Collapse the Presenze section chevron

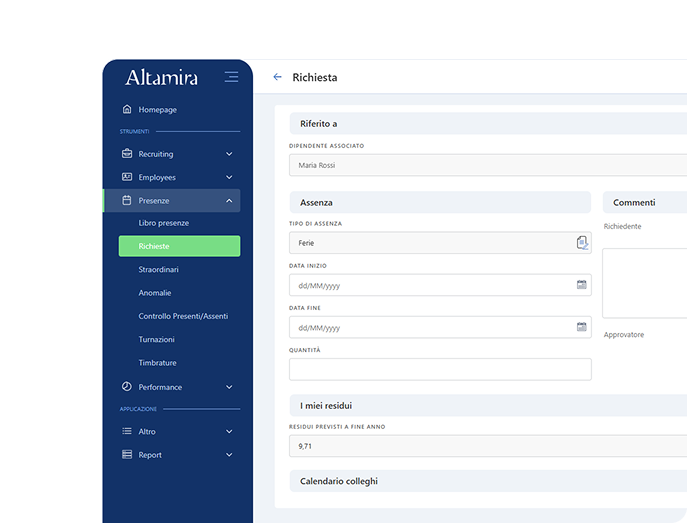click(x=229, y=201)
